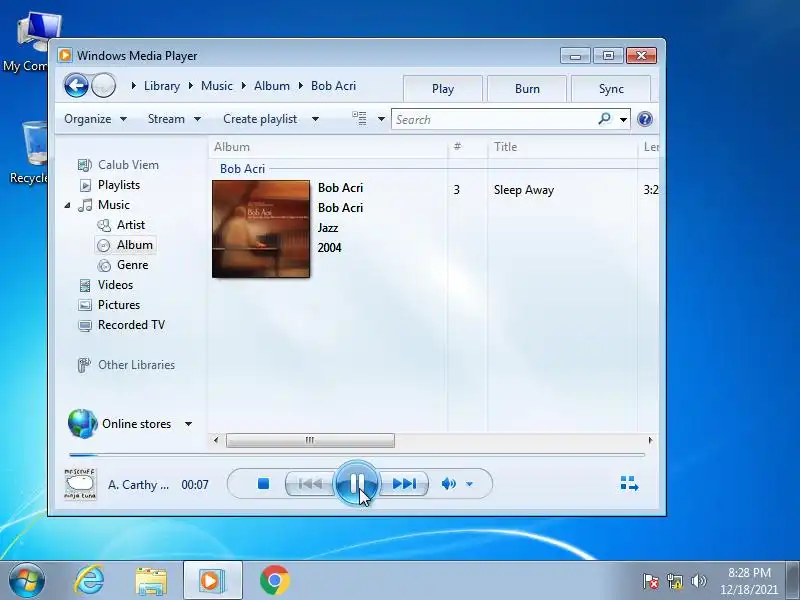Switch to Now Playing mode
Screen dimensions: 800x600
[x=629, y=483]
